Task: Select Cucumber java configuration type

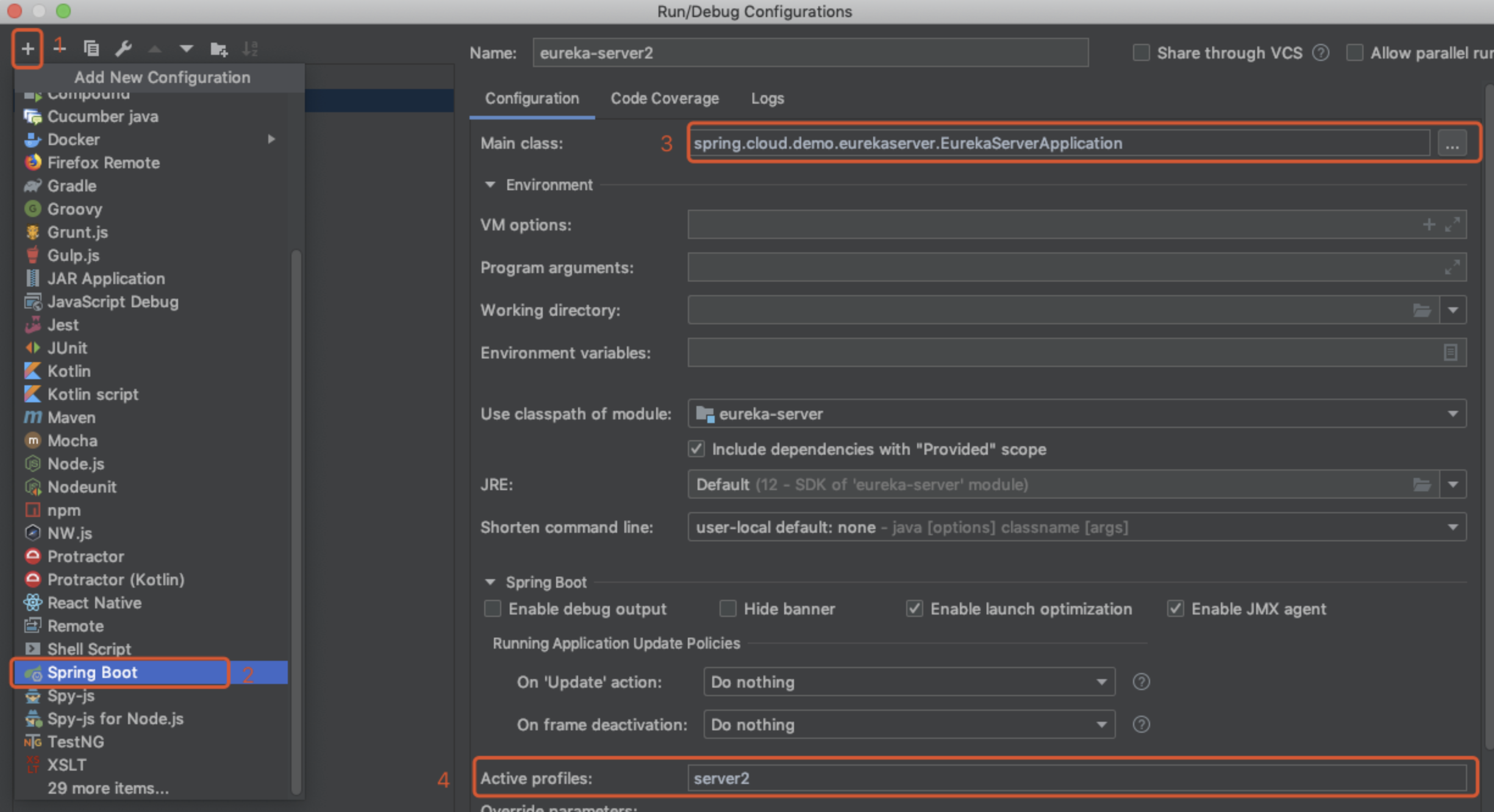Action: point(151,116)
